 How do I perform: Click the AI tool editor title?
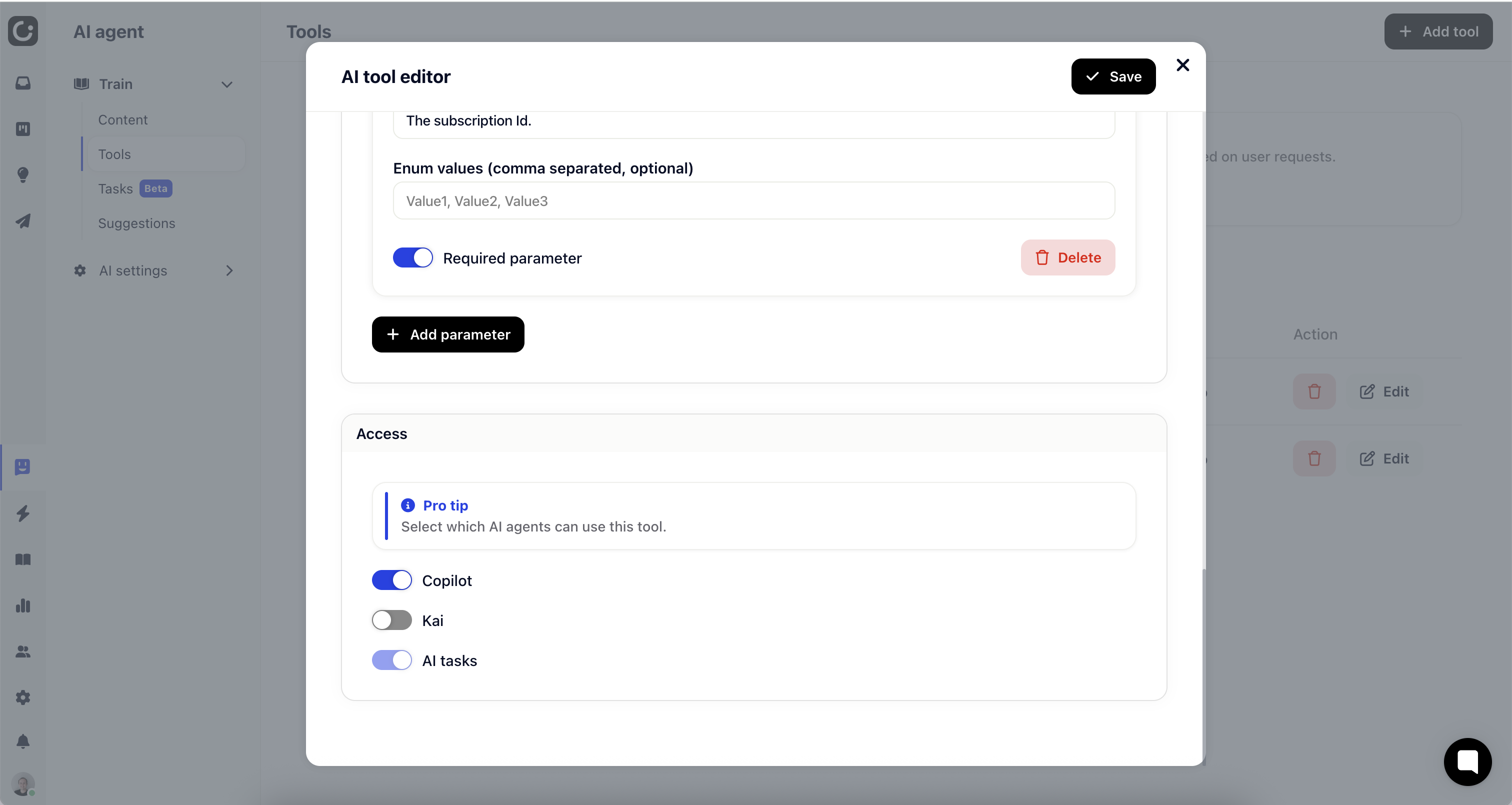click(x=395, y=76)
